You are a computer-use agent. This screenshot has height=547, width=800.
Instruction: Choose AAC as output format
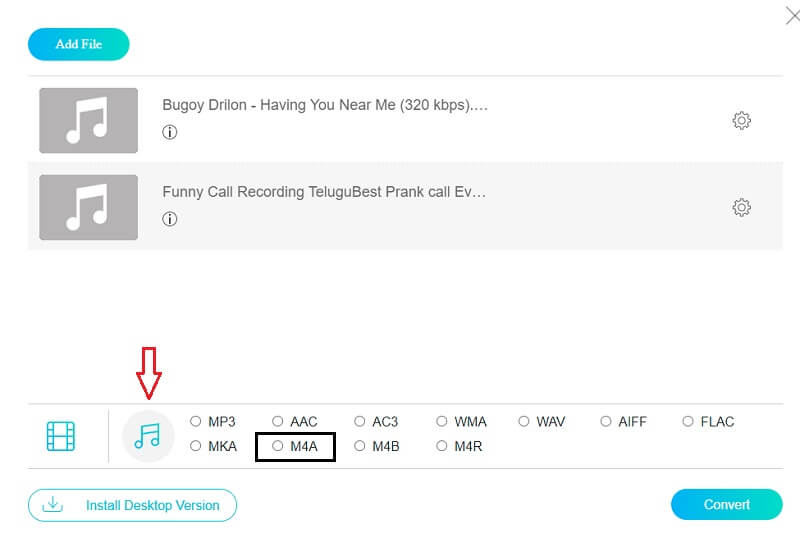point(278,422)
